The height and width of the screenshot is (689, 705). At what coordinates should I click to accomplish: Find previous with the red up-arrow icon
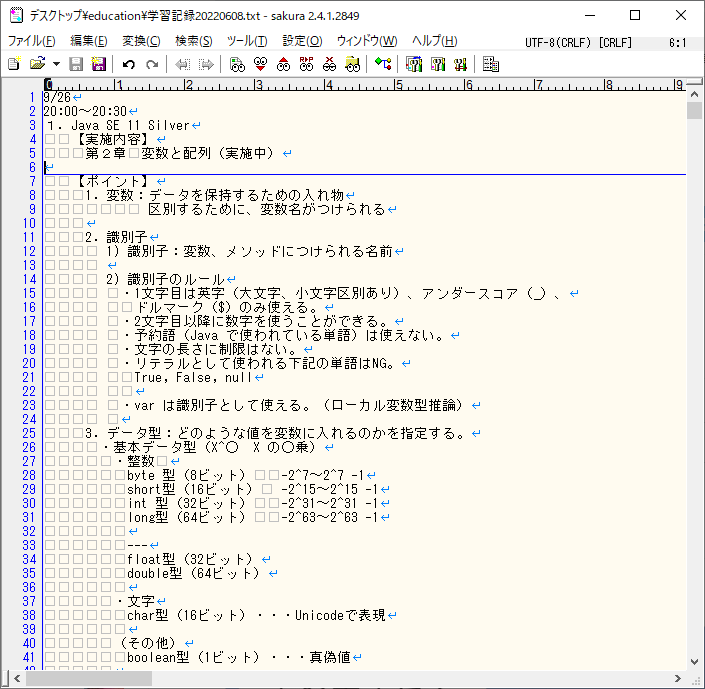tap(283, 65)
